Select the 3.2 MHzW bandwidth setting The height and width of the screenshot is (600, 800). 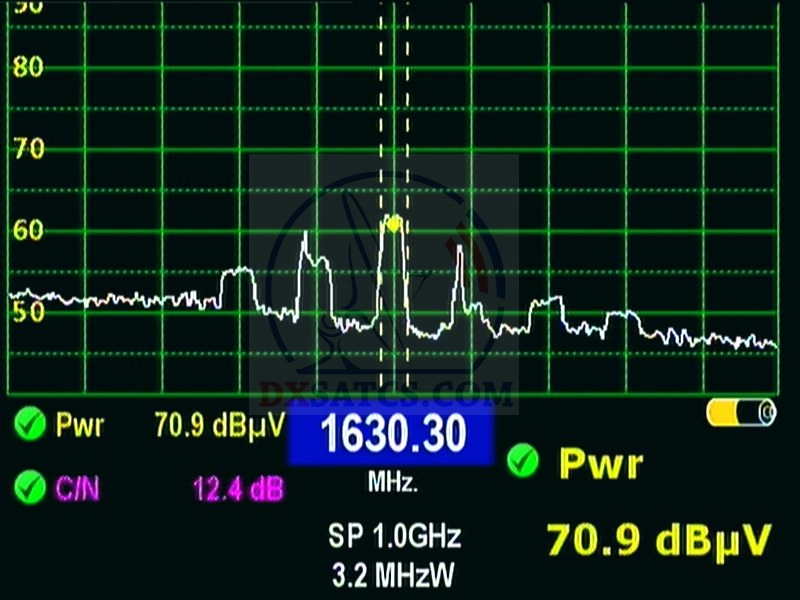tap(394, 576)
